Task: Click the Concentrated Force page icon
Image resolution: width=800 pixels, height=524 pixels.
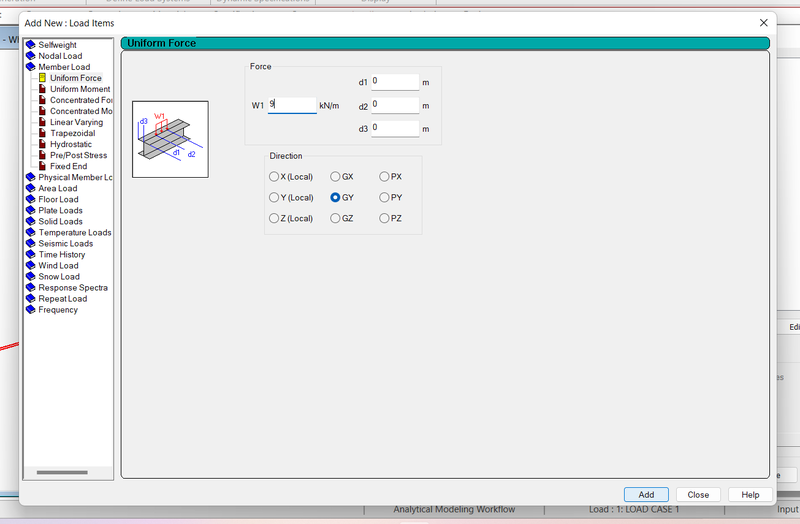Action: (42, 100)
